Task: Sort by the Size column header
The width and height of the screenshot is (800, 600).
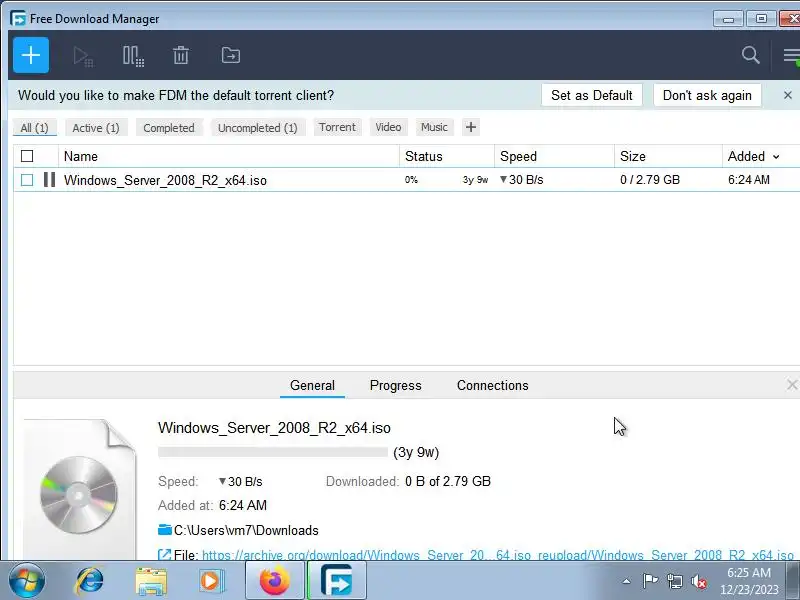Action: 668,156
